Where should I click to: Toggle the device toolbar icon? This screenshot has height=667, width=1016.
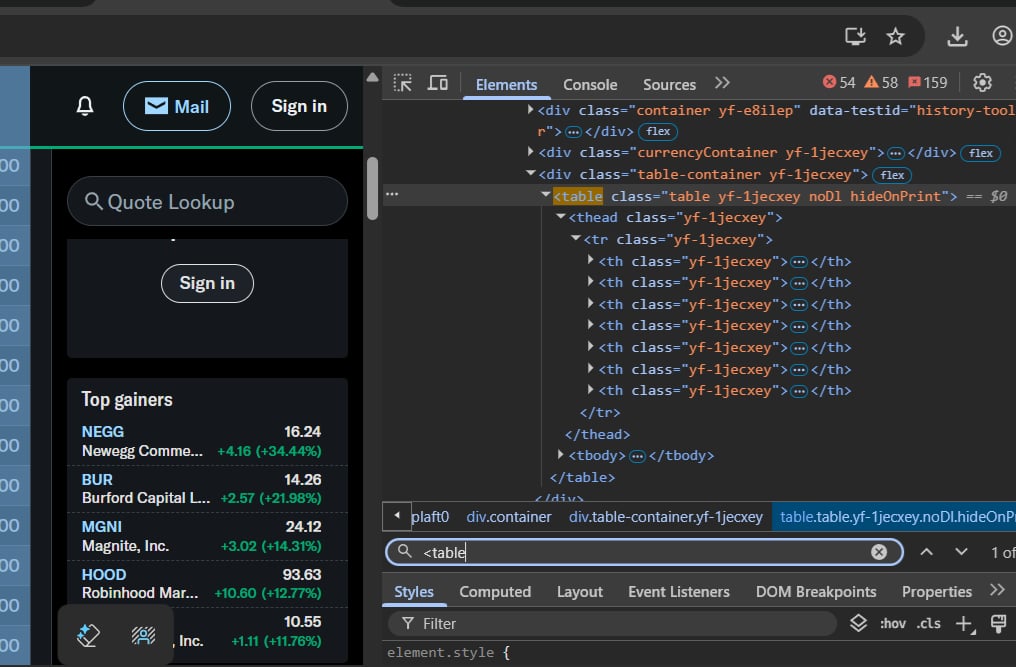(437, 83)
